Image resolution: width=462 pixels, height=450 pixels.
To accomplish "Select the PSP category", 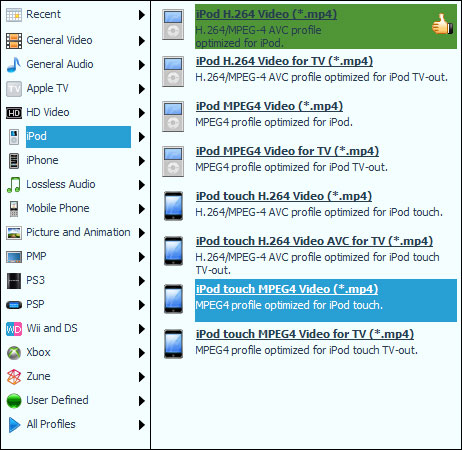I will [x=35, y=304].
